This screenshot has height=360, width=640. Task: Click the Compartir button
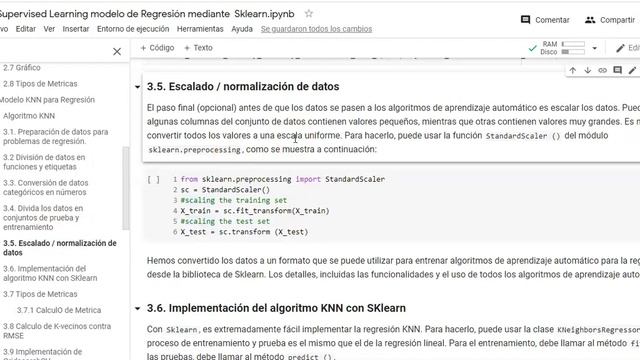pos(610,20)
